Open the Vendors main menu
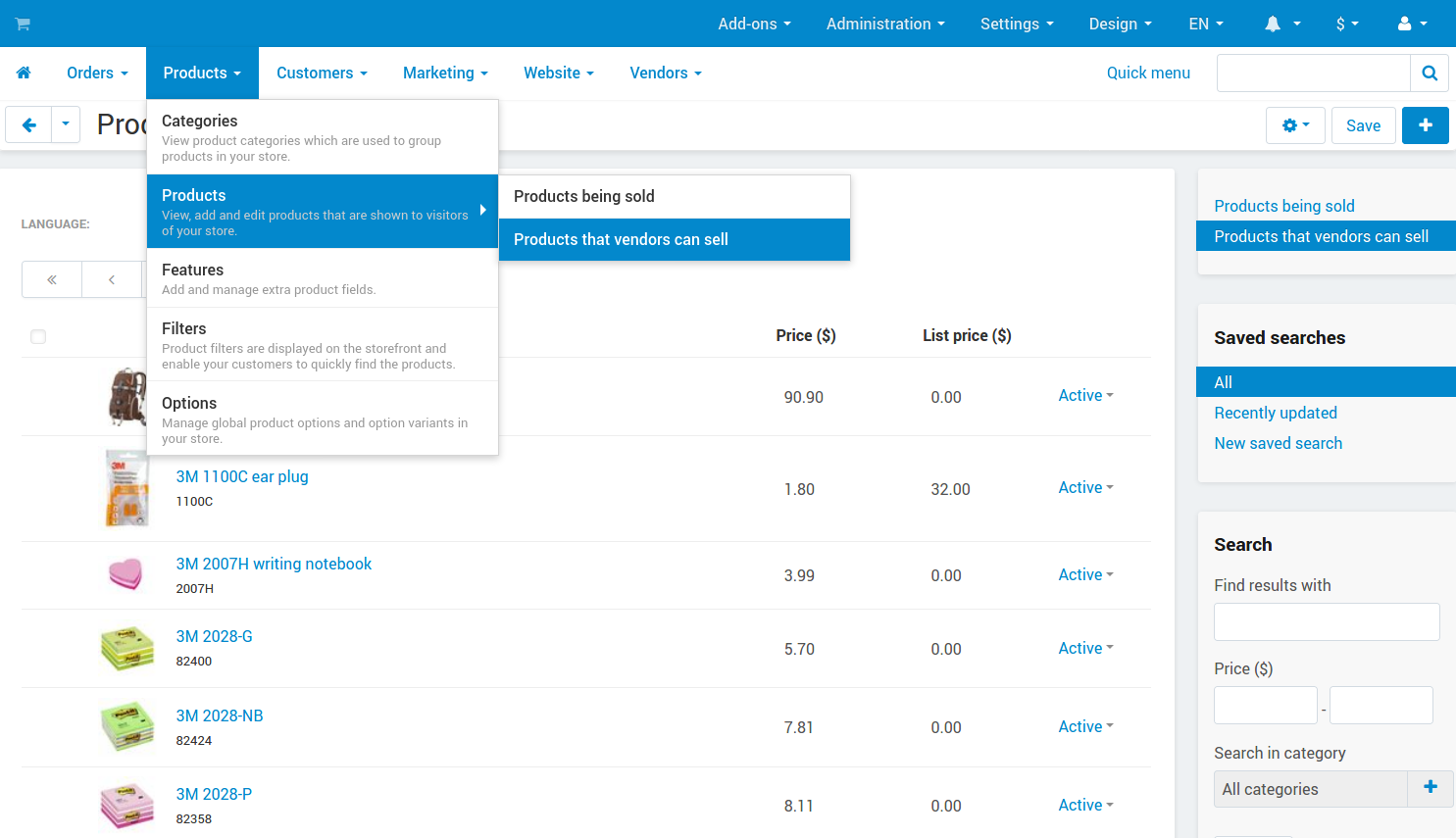 [666, 73]
